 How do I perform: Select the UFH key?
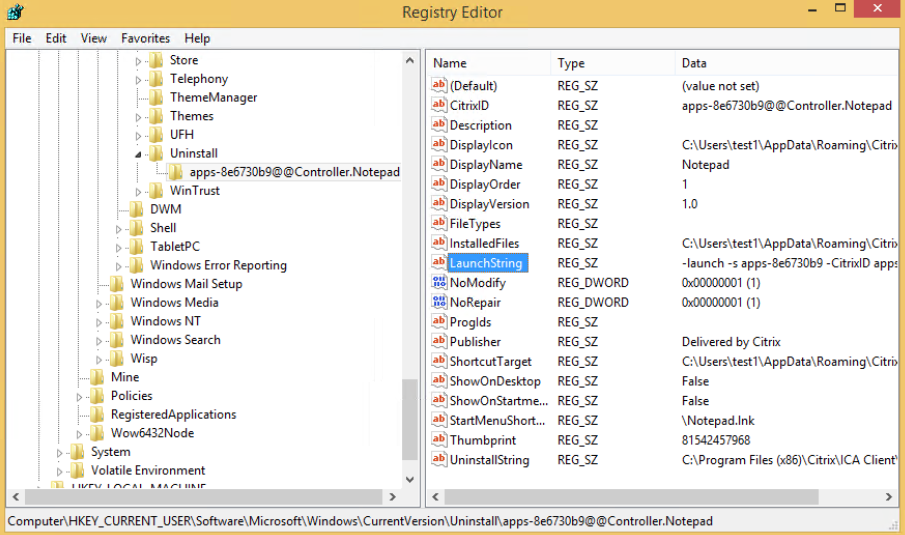(x=182, y=134)
